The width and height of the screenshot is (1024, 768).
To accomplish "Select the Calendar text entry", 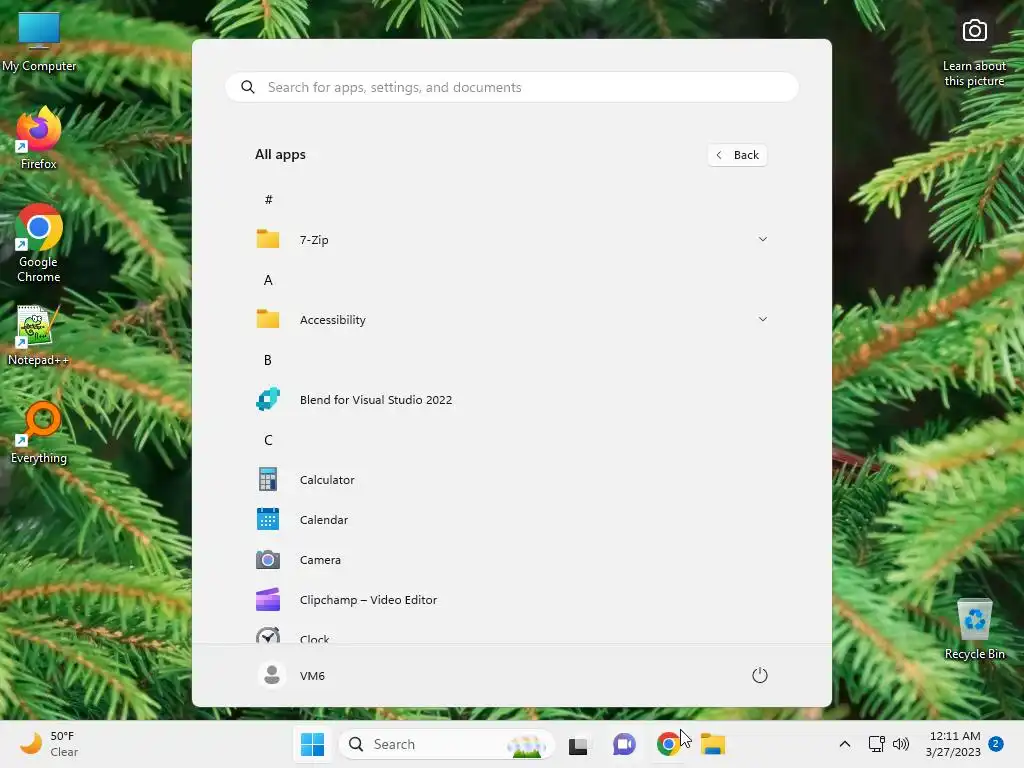I will pos(323,520).
